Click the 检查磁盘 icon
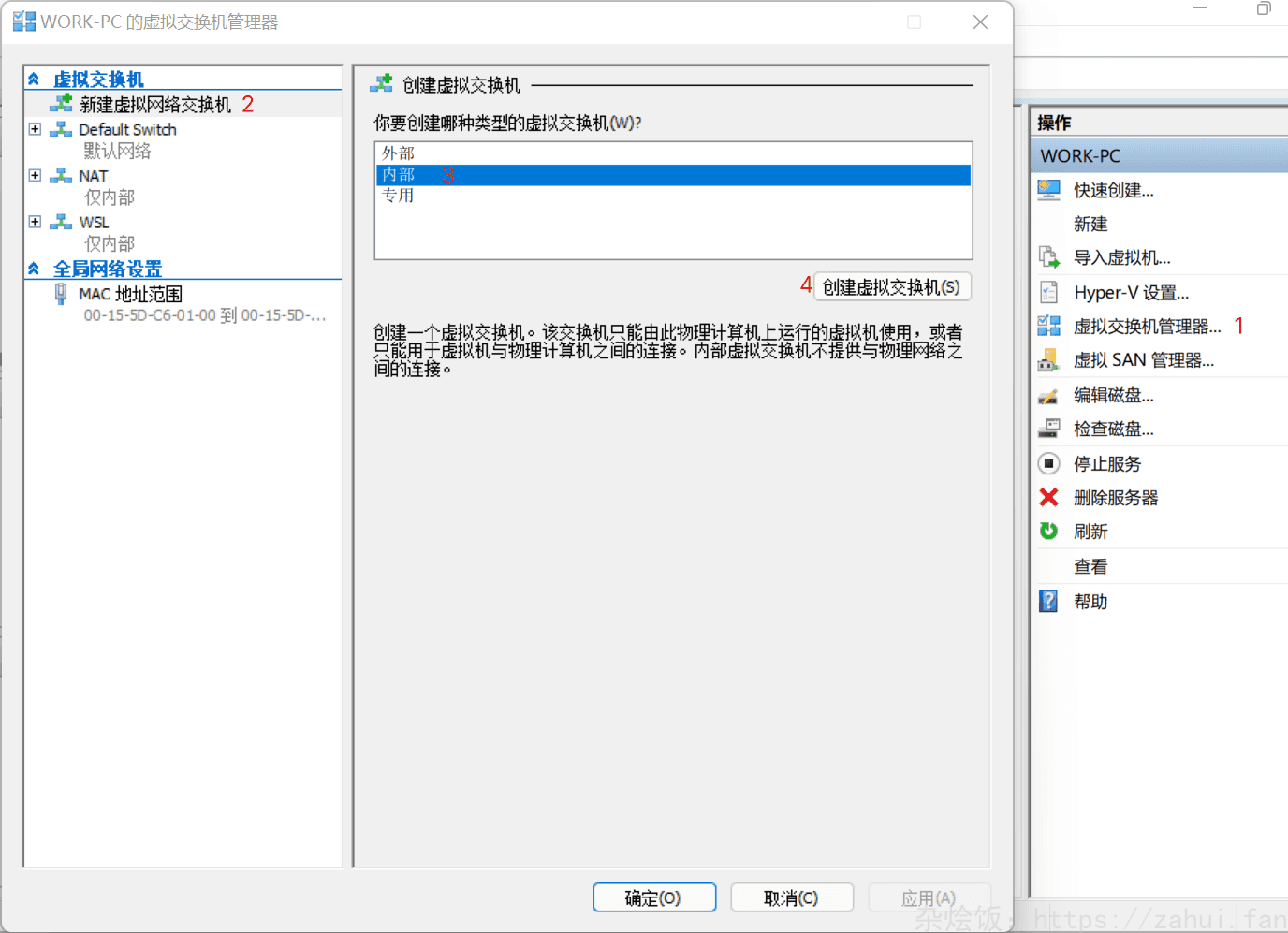Viewport: 1288px width, 933px height. pos(1048,430)
